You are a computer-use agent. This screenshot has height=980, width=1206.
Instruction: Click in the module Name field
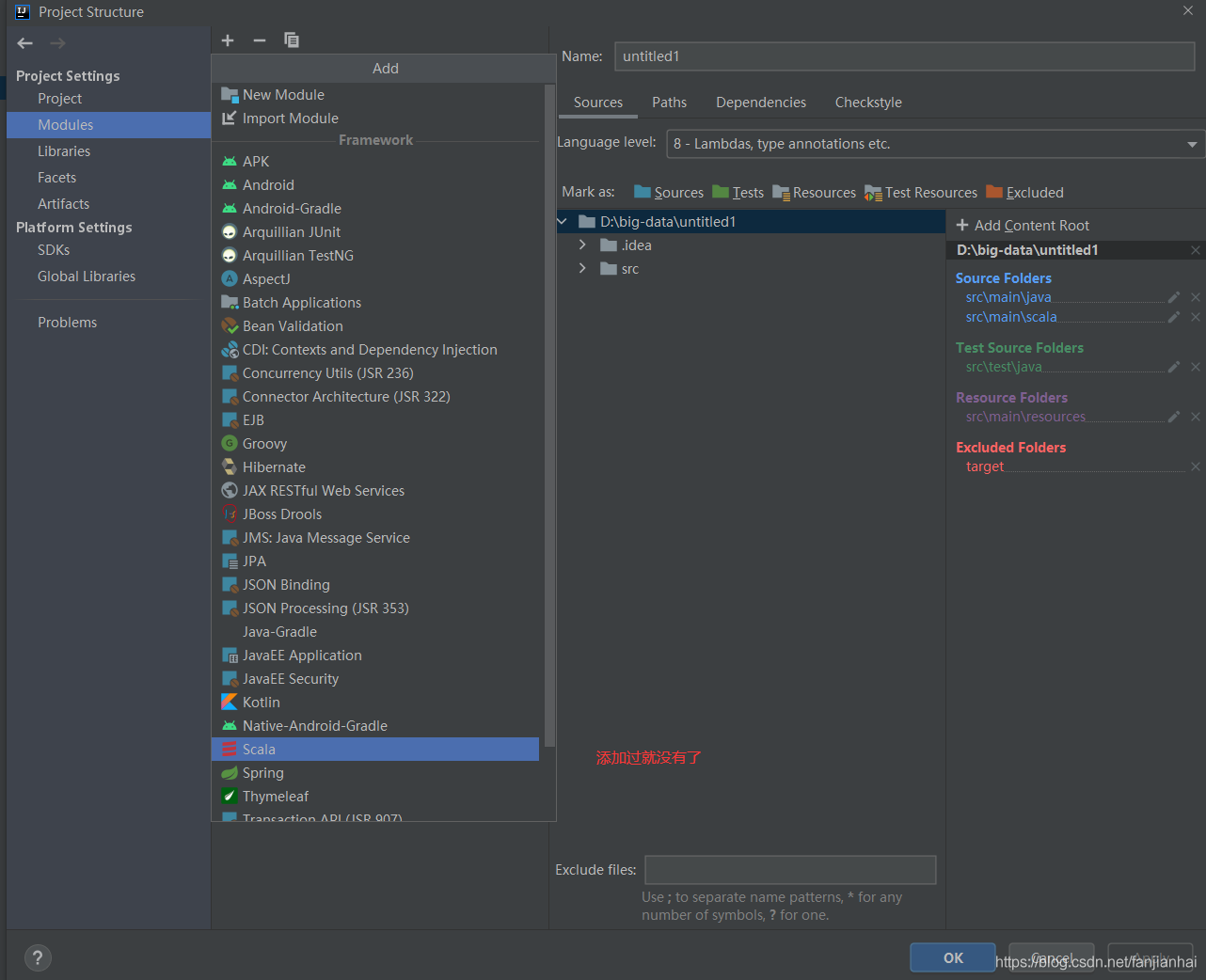coord(904,56)
